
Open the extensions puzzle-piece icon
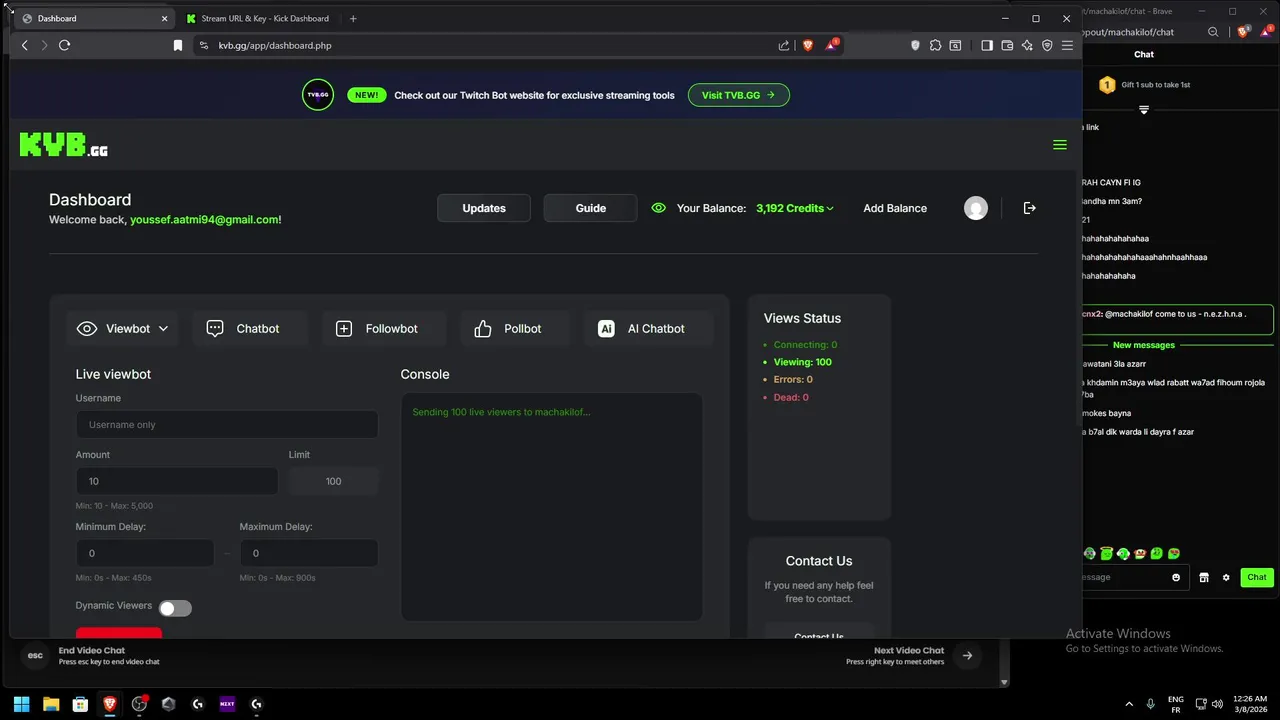935,45
